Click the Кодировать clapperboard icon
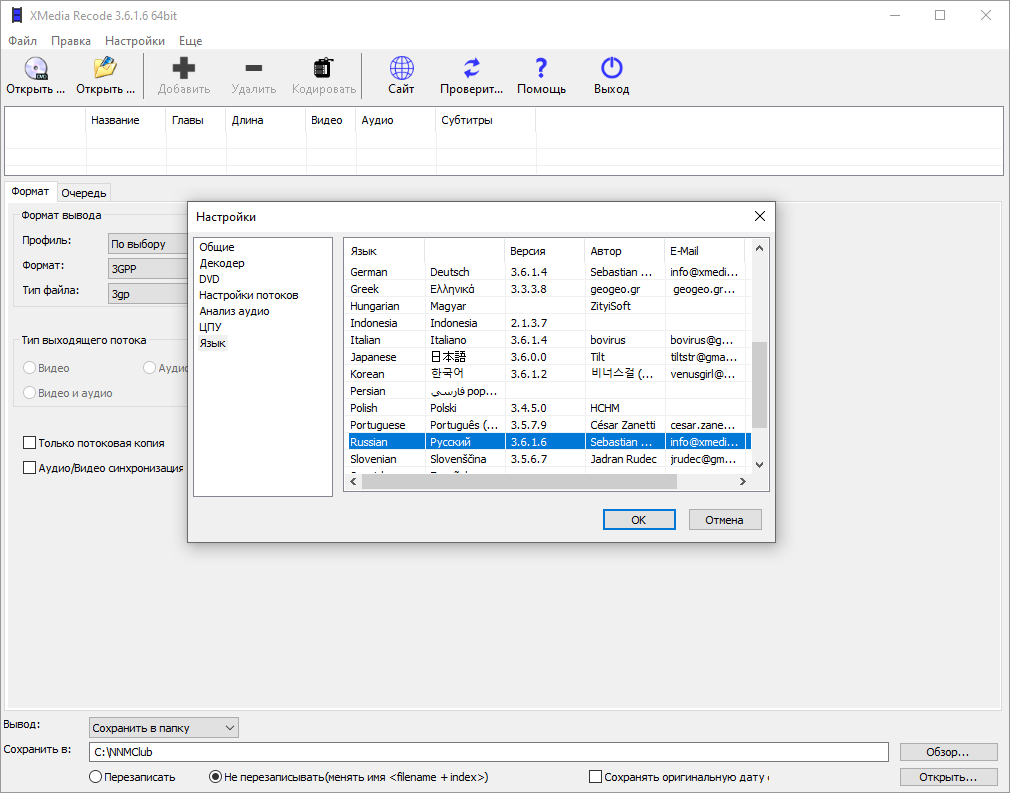Image resolution: width=1010 pixels, height=793 pixels. click(323, 68)
